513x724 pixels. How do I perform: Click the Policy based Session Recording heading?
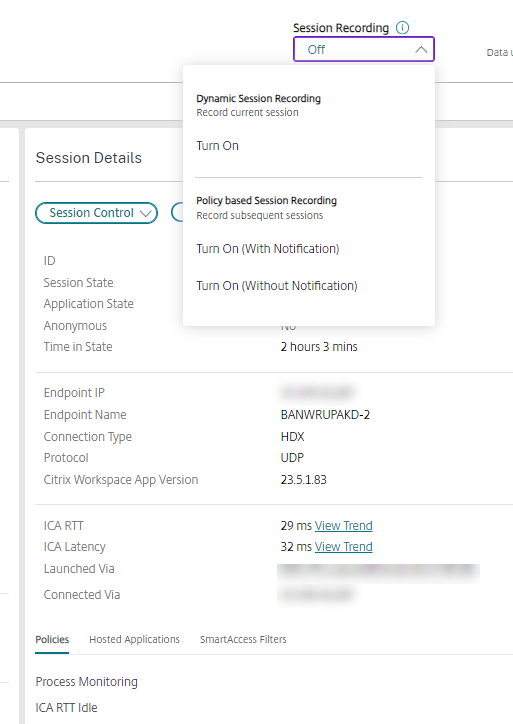pyautogui.click(x=266, y=200)
